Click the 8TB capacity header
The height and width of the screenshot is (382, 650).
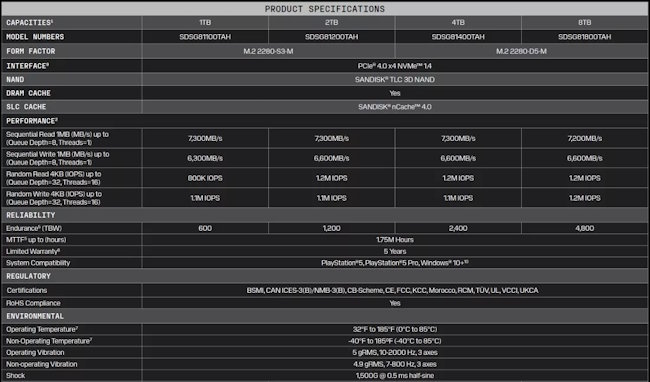585,22
